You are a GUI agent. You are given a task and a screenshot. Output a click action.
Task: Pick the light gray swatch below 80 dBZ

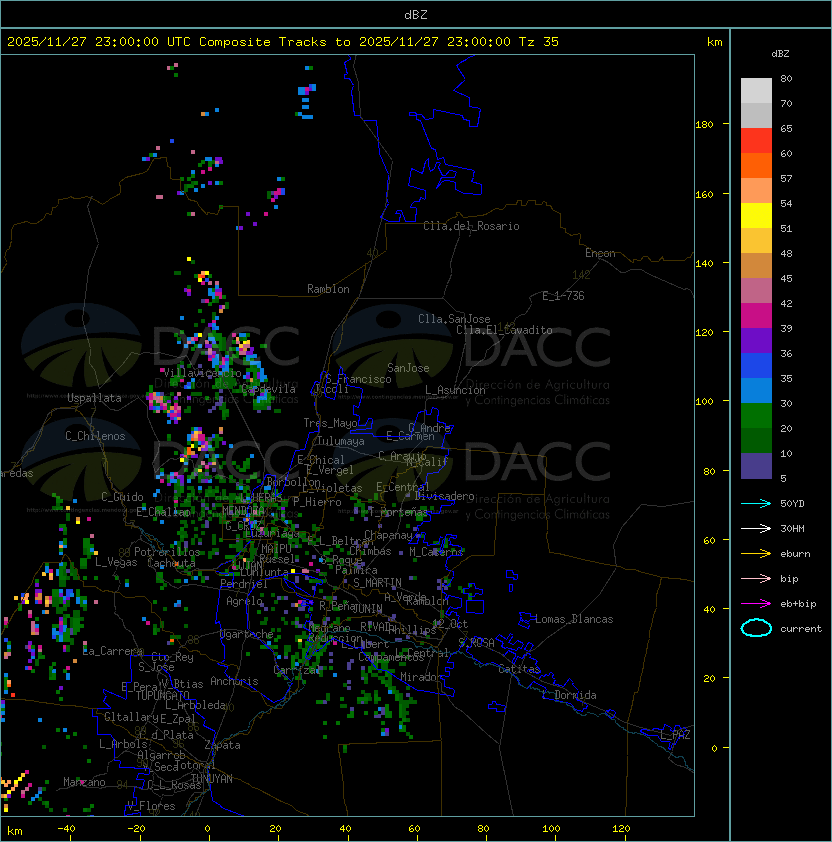(x=756, y=91)
